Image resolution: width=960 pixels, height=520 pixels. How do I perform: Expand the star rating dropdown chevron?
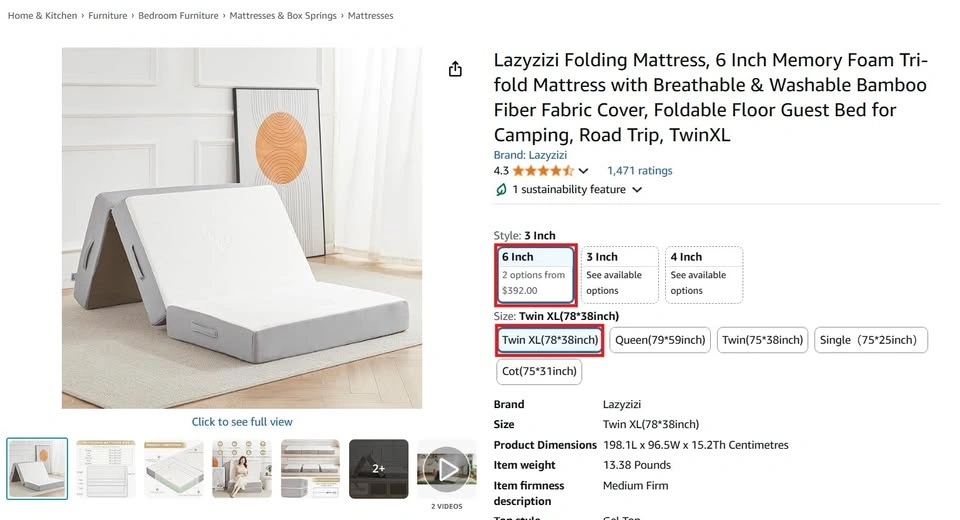pos(584,171)
